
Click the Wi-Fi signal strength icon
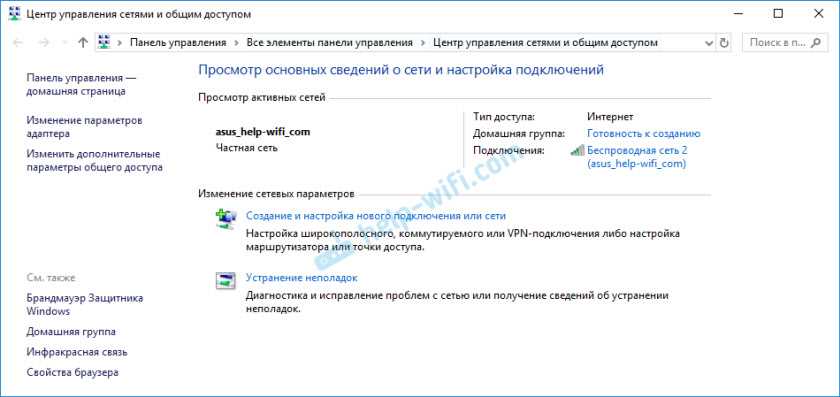click(x=578, y=151)
